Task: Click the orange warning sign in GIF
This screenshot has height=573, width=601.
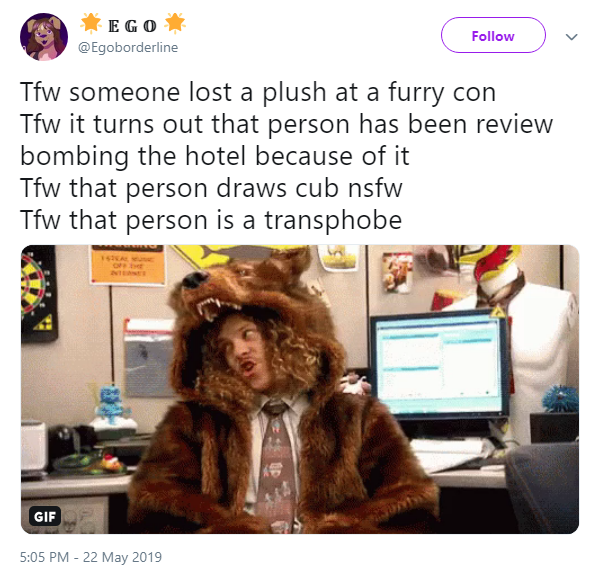Action: pos(128,265)
